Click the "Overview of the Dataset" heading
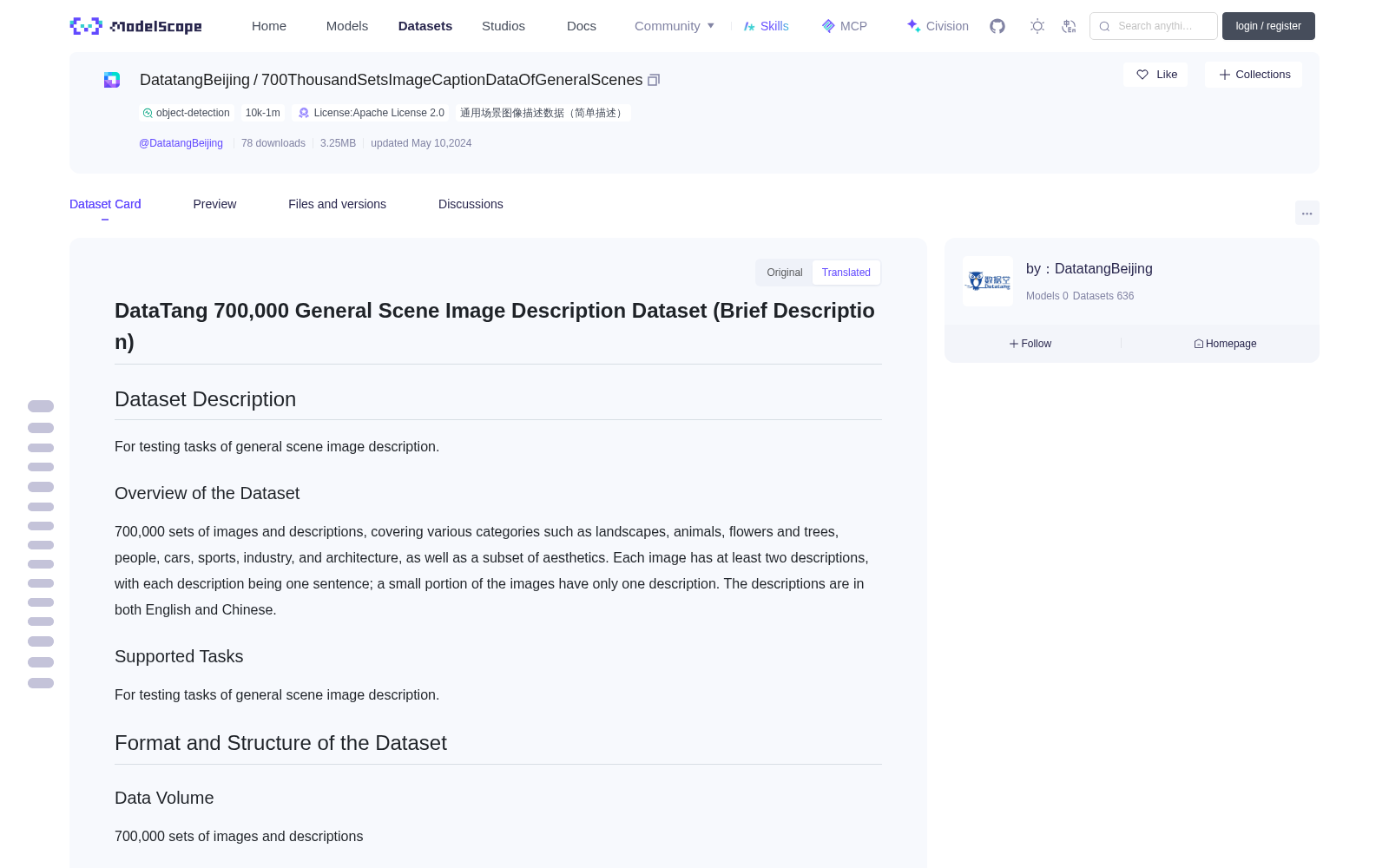 tap(207, 493)
